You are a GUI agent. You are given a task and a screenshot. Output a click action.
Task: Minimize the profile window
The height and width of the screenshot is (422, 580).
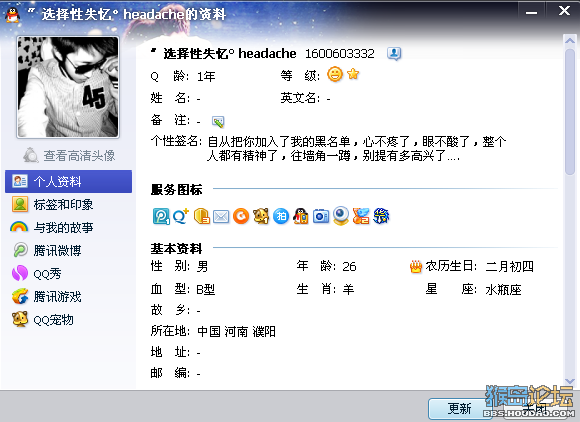532,12
